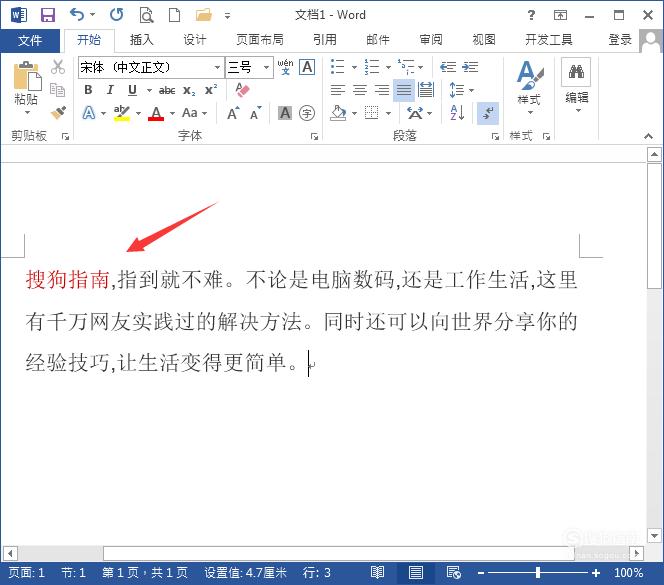The height and width of the screenshot is (585, 664).
Task: Open the font size dropdown 三号
Action: (x=266, y=67)
